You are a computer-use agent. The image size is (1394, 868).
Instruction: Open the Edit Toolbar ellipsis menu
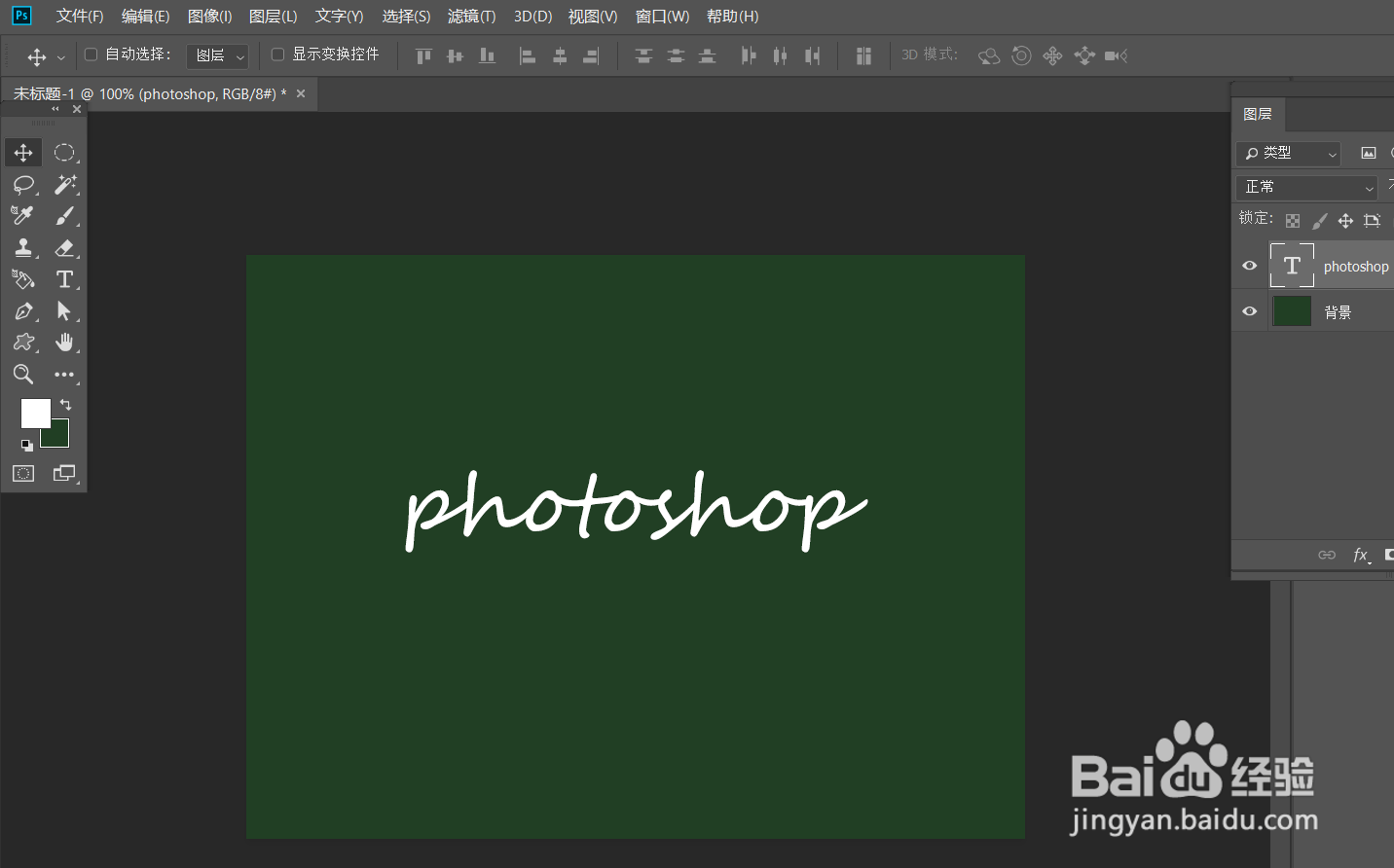[64, 375]
